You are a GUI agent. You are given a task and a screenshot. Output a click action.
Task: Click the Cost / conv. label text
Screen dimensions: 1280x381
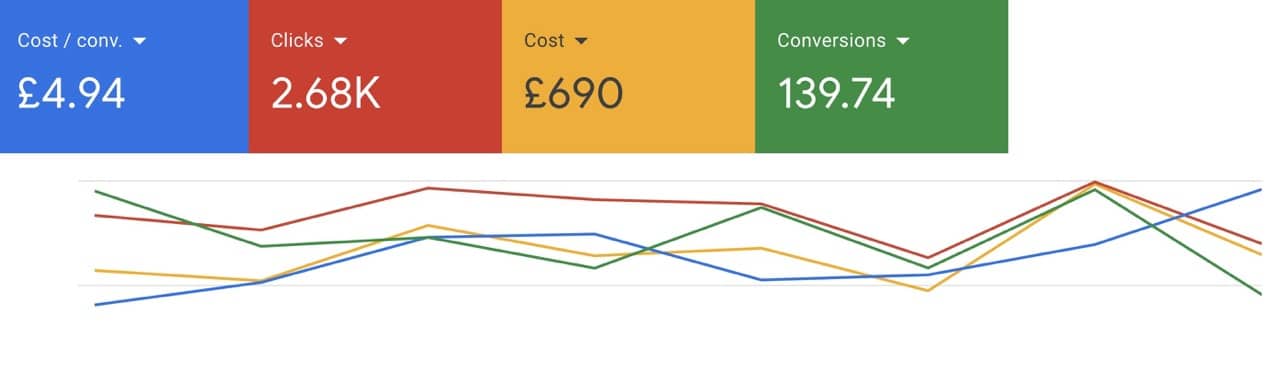click(71, 41)
